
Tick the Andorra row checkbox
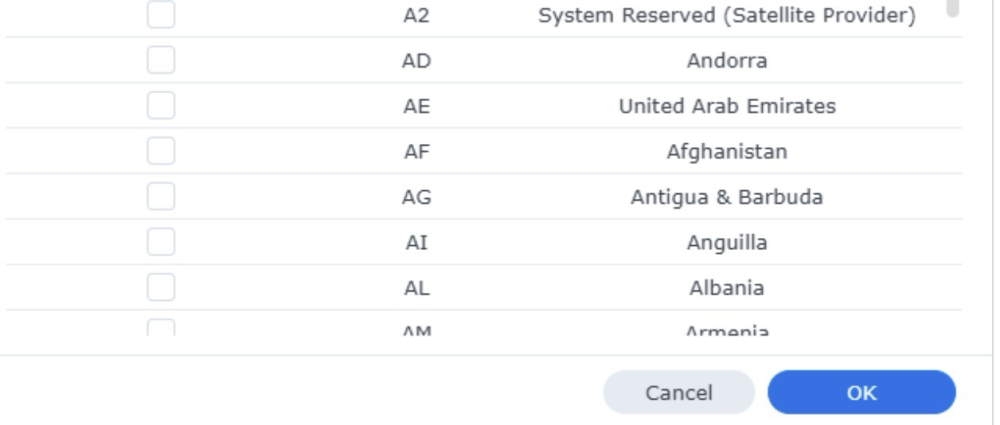(160, 61)
